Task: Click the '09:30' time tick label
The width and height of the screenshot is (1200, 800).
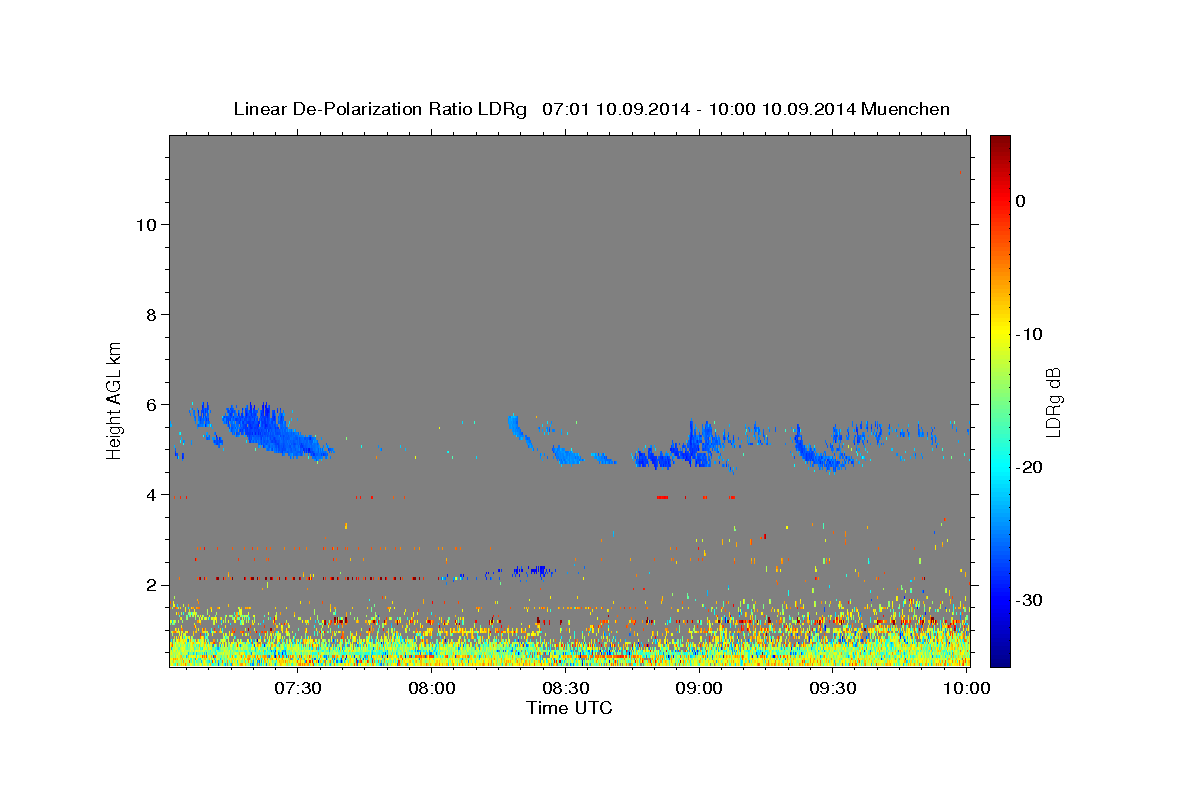Action: coord(833,688)
